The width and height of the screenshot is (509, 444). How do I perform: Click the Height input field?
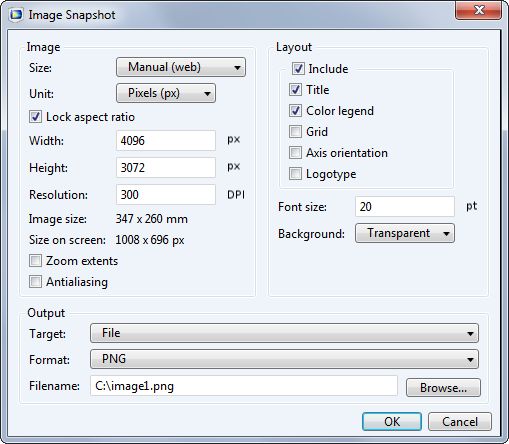coord(166,167)
